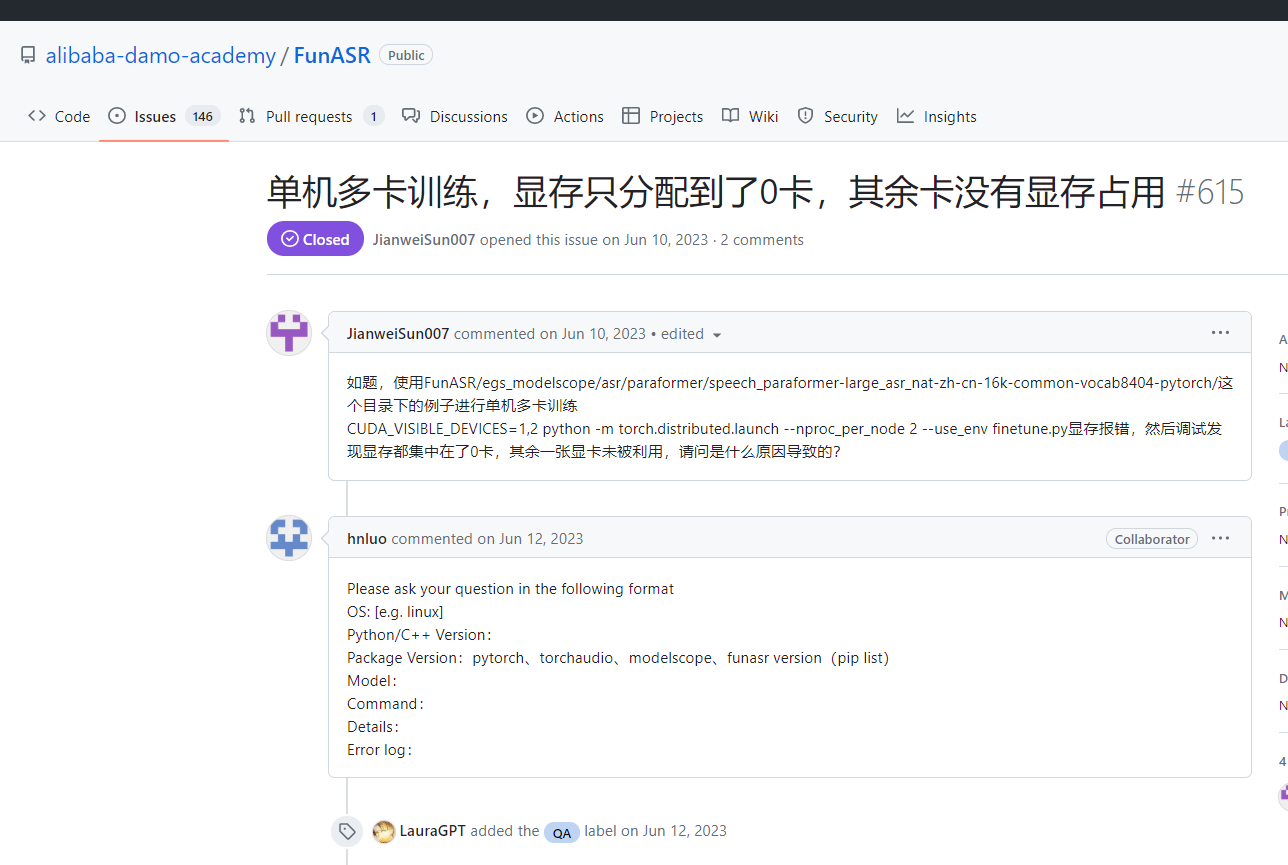Click JianweiSun007's purple avatar
This screenshot has height=865, width=1288.
[x=289, y=333]
